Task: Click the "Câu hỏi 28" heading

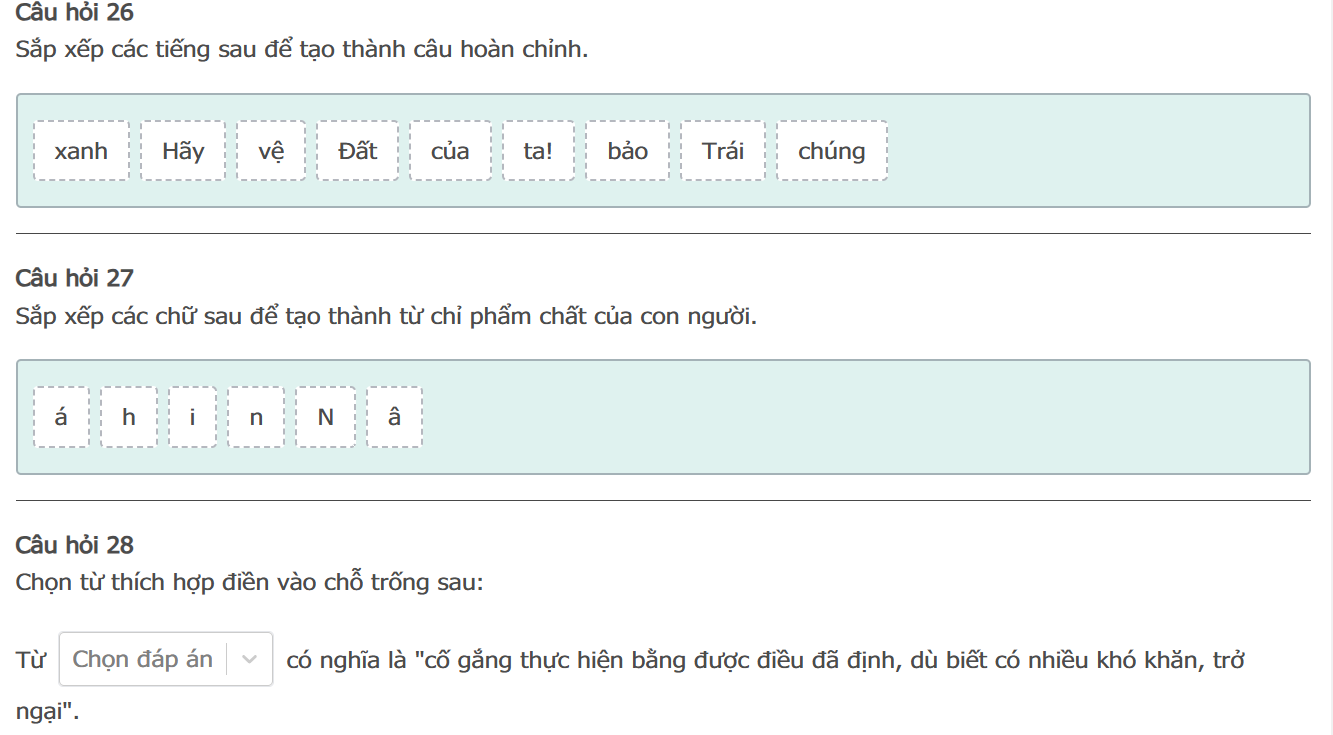Action: [75, 545]
